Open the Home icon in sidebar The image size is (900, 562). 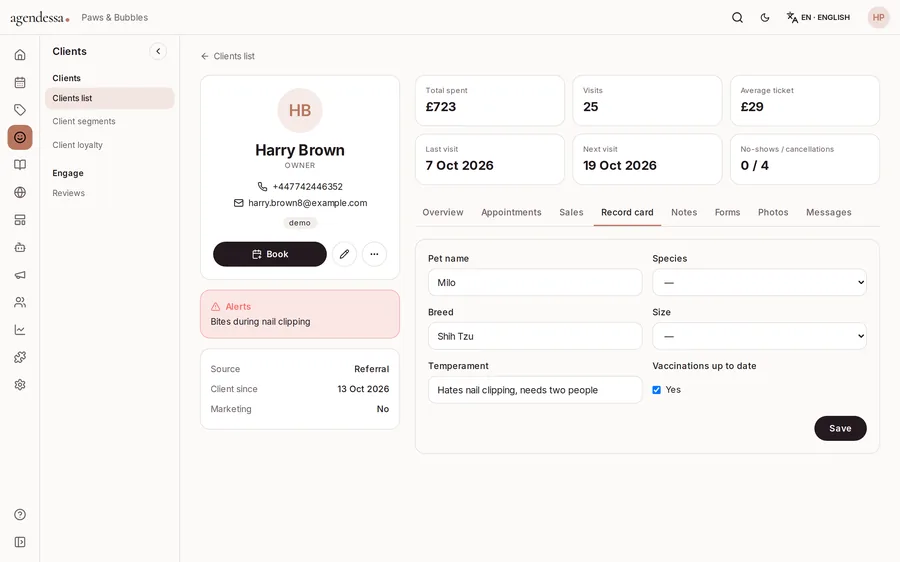point(20,55)
